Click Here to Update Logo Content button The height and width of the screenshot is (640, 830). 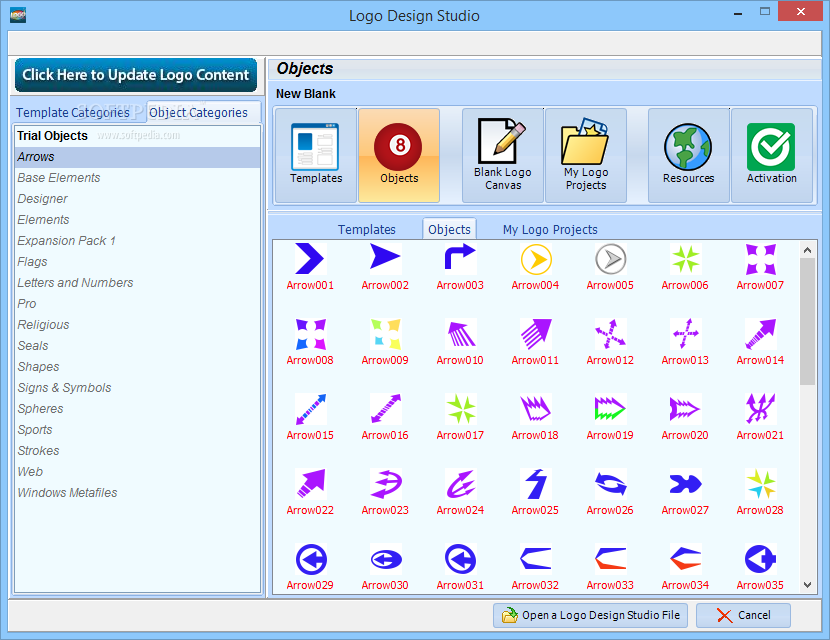tap(136, 75)
